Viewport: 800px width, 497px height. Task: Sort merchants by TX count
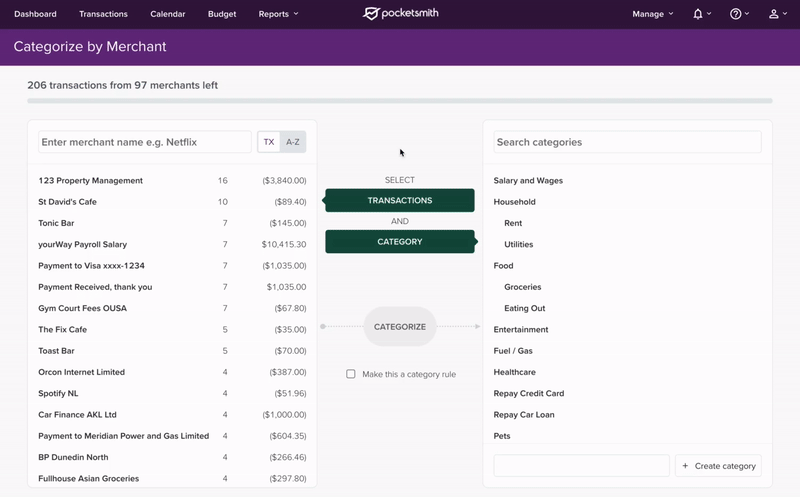pyautogui.click(x=269, y=142)
